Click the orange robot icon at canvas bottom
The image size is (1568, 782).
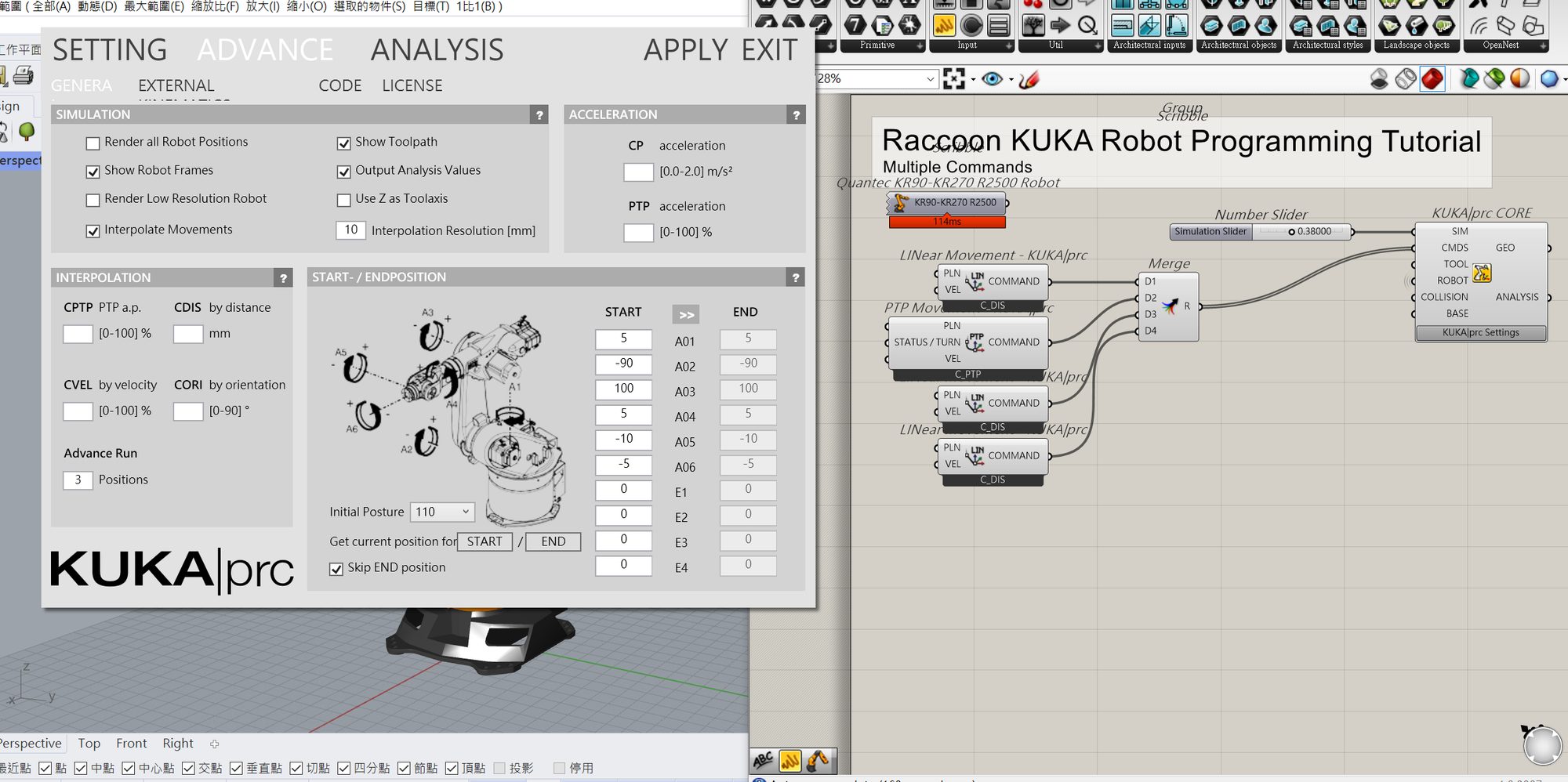pos(817,760)
